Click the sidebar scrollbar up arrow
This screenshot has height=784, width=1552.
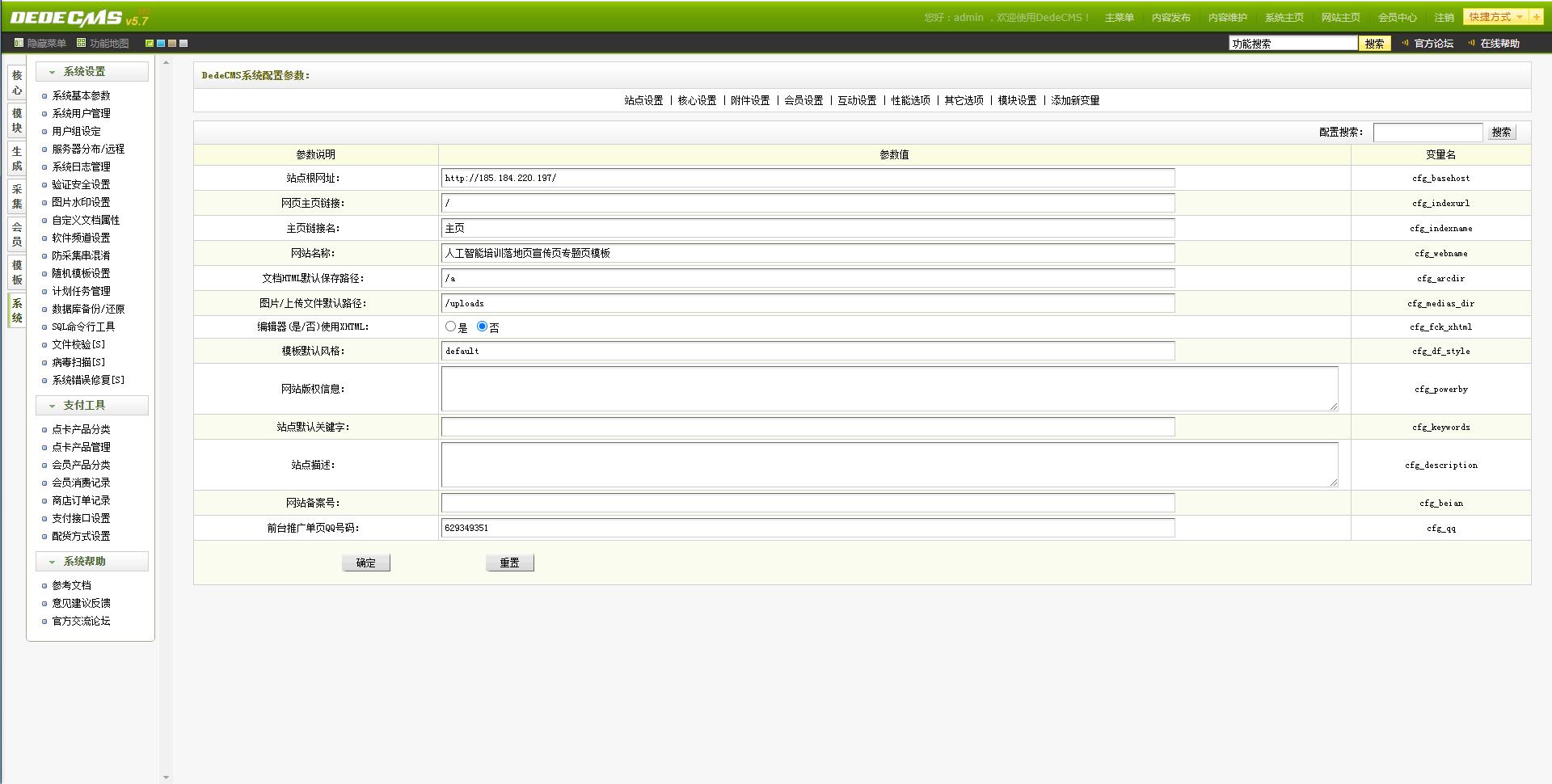[x=167, y=62]
